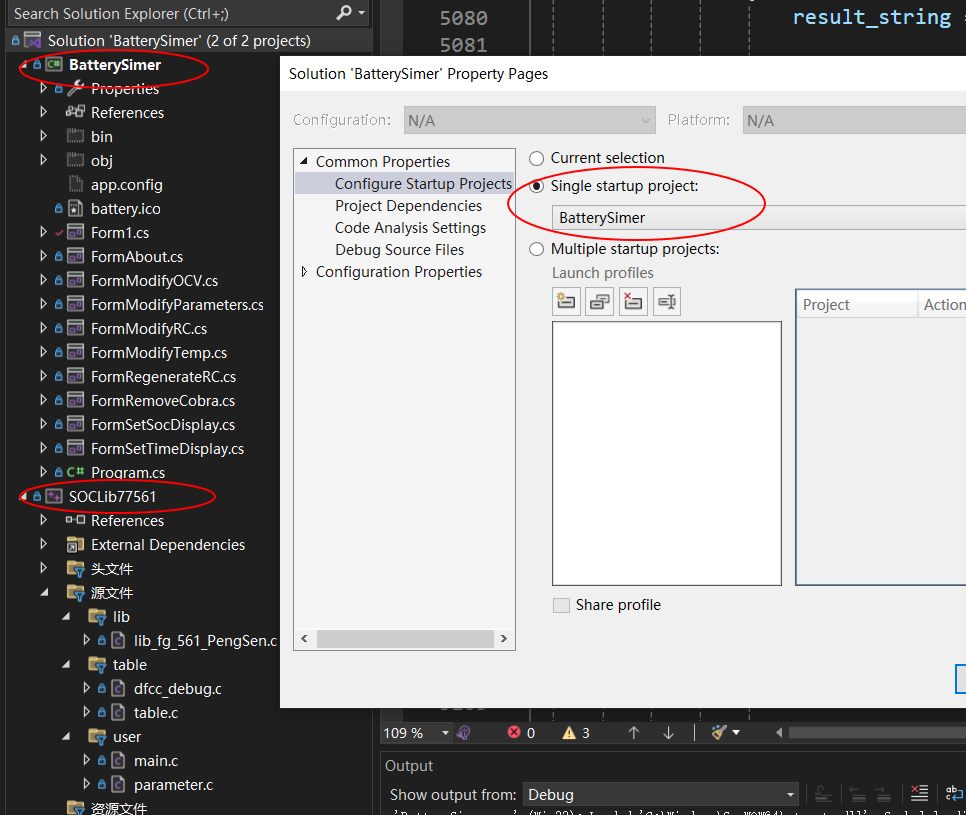Select Configure Startup Projects page
Screen dimensions: 966x815
click(423, 184)
